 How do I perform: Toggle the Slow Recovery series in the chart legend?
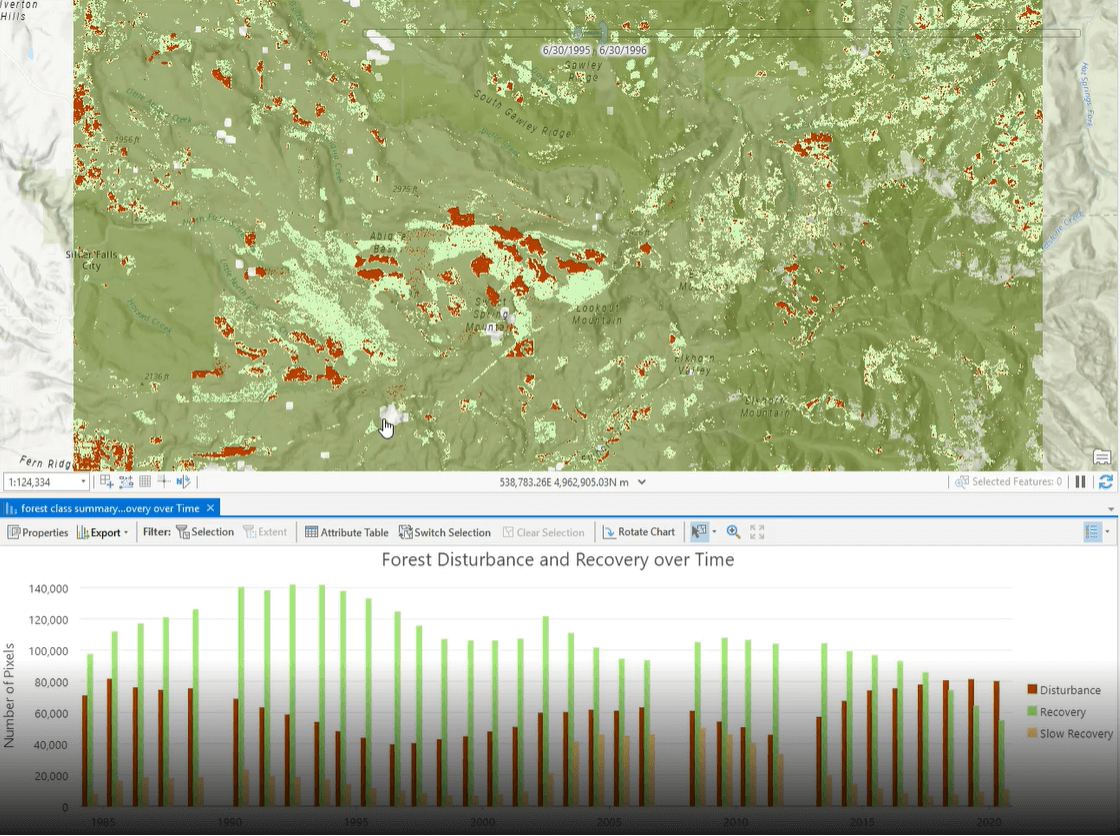point(1074,733)
